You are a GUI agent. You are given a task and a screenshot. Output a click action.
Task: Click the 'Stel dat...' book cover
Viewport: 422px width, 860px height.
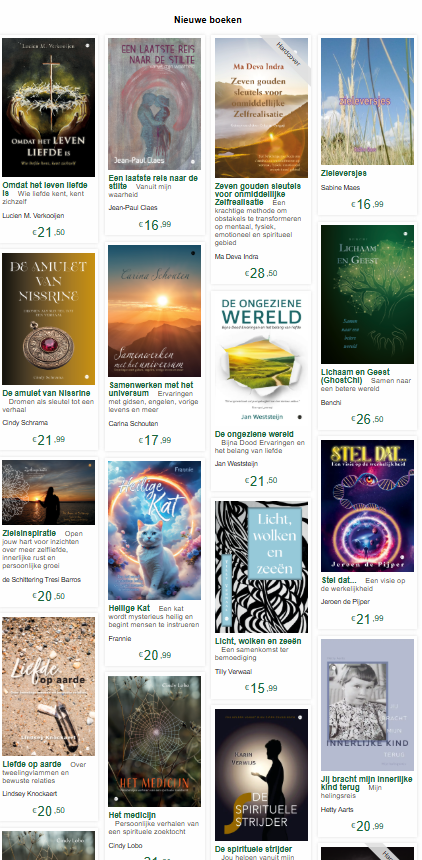pyautogui.click(x=367, y=506)
